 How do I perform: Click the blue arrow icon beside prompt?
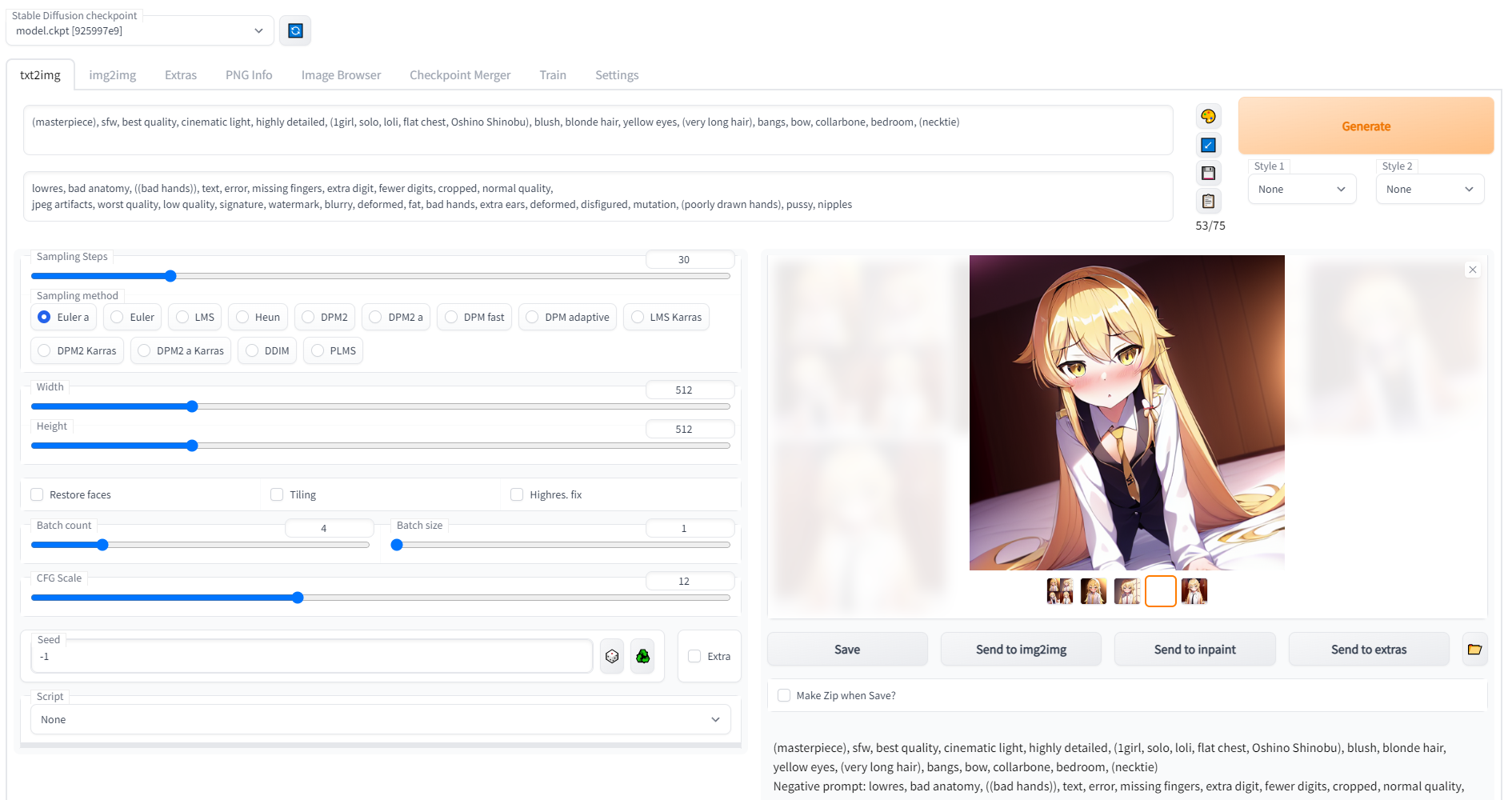1208,145
